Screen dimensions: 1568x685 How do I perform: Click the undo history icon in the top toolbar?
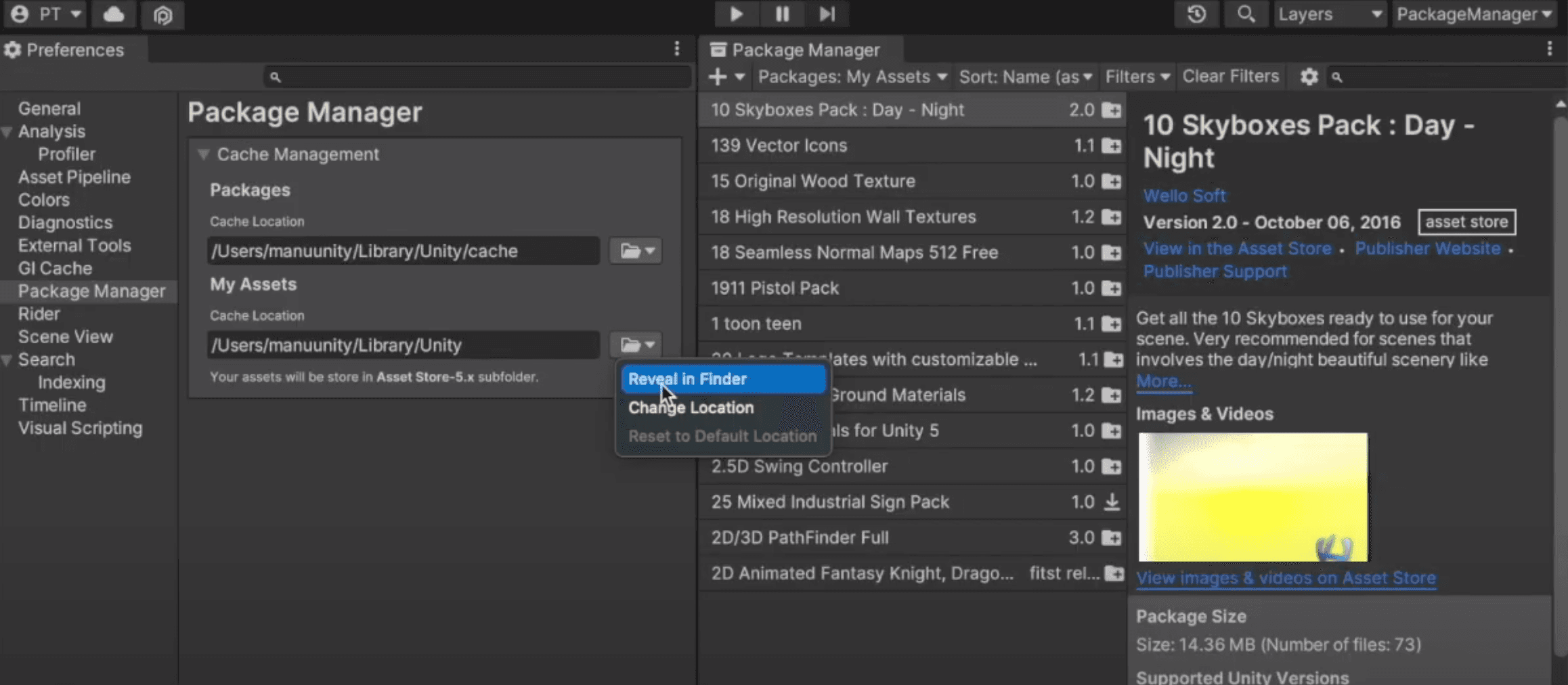[x=1196, y=14]
